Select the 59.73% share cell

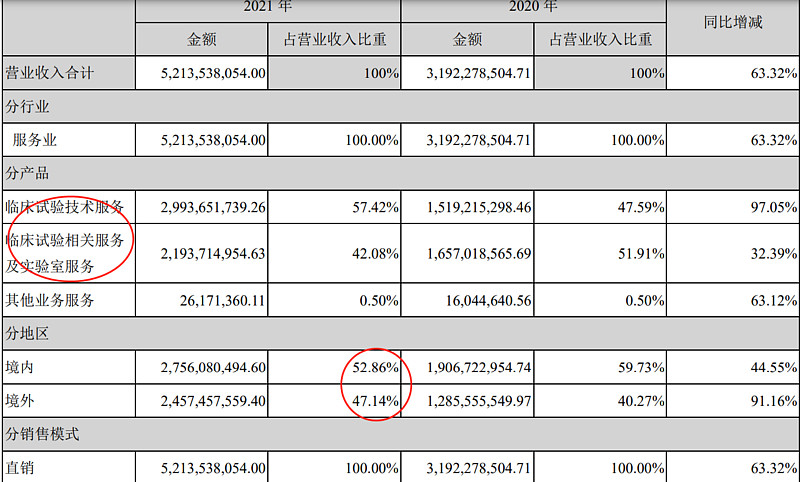tap(641, 368)
